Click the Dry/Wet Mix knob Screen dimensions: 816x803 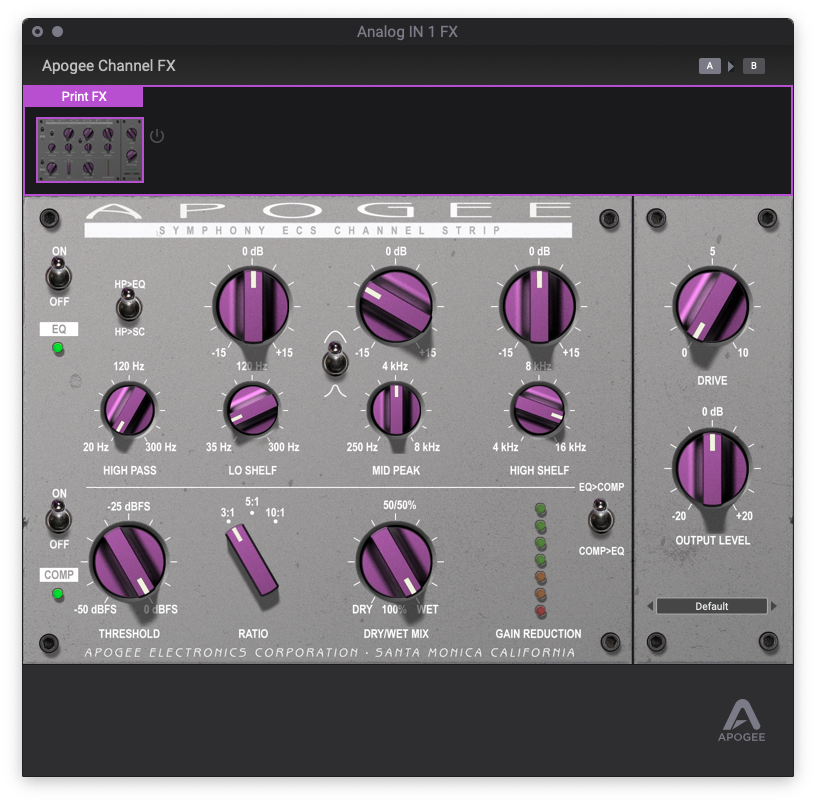[396, 562]
